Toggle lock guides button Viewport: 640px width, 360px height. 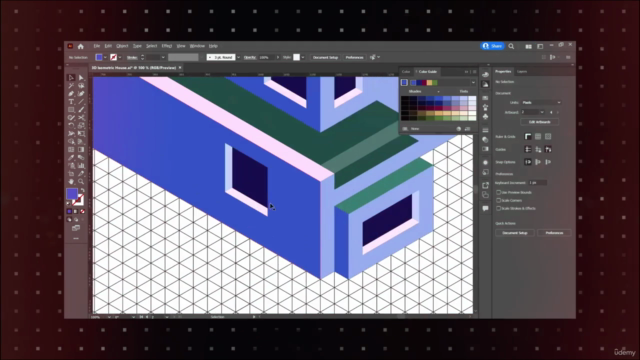tap(538, 149)
